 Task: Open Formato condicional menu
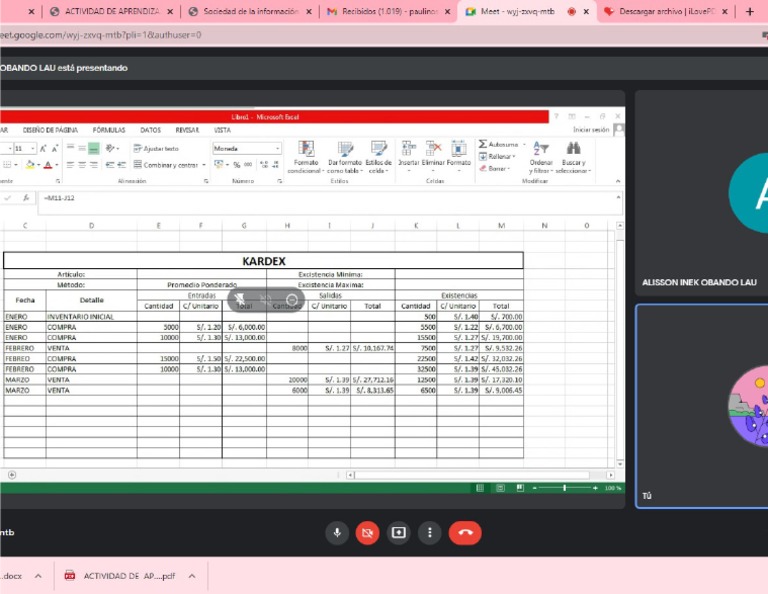[x=306, y=157]
